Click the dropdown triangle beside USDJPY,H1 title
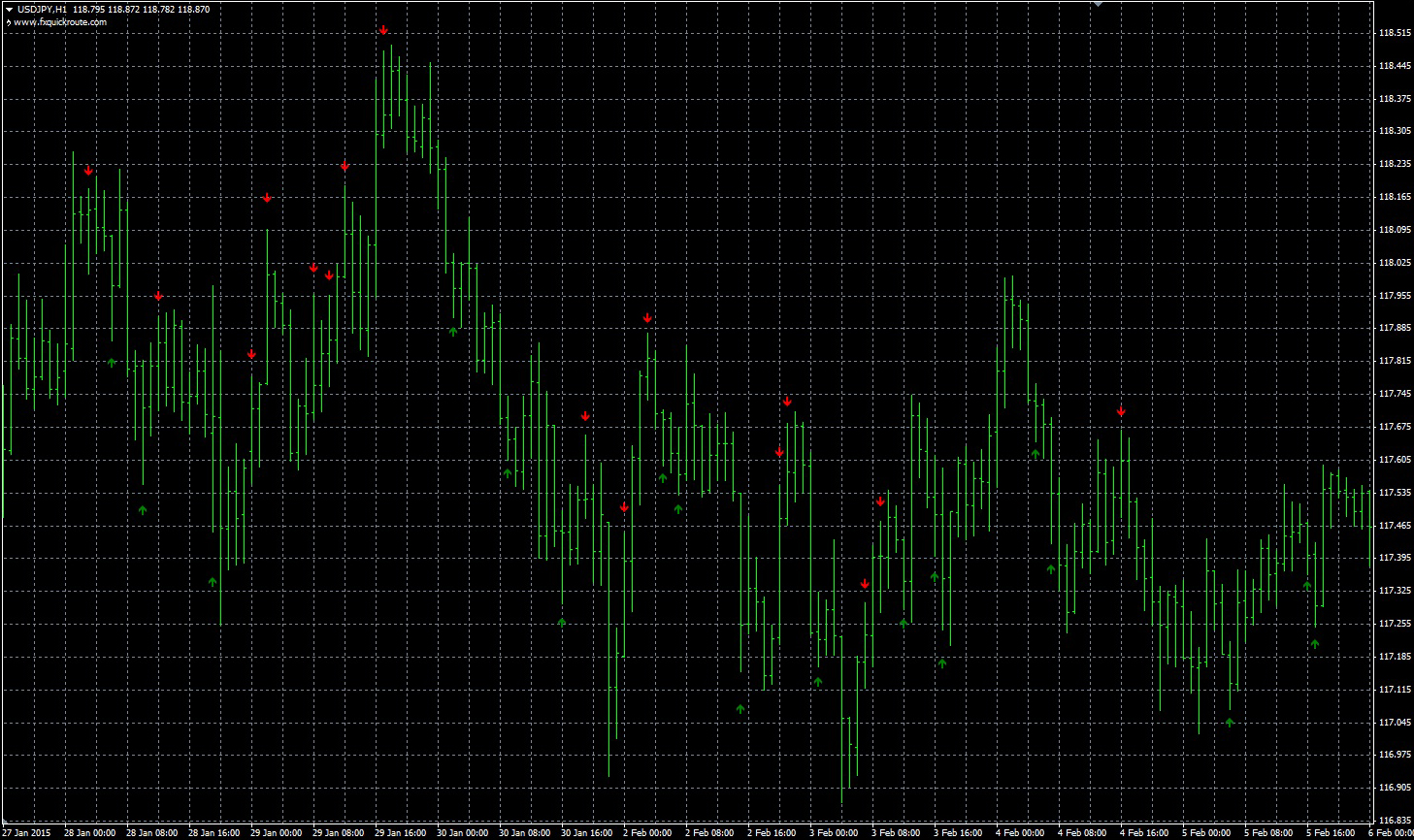Image resolution: width=1414 pixels, height=840 pixels. click(x=9, y=9)
